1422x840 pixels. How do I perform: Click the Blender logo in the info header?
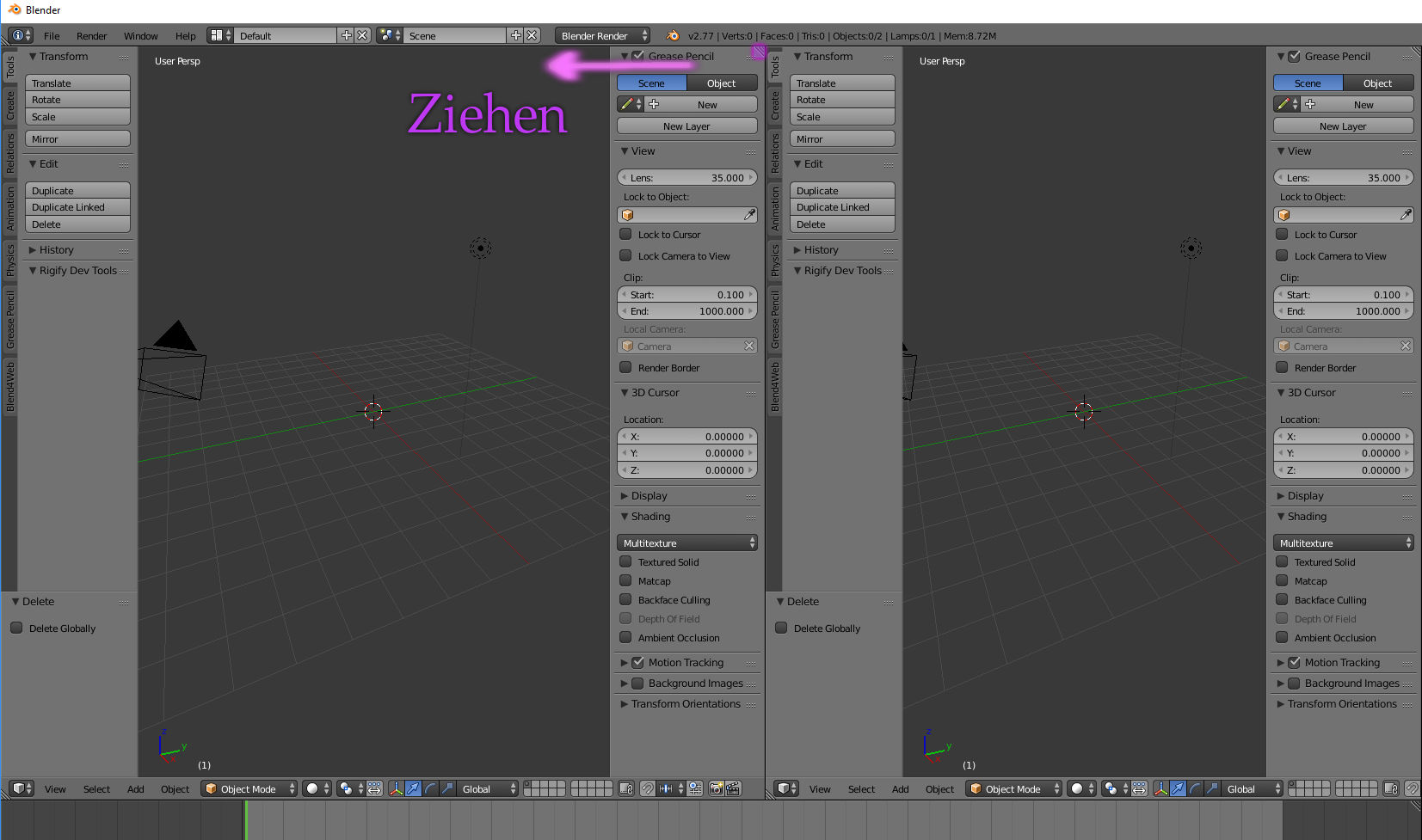click(673, 35)
